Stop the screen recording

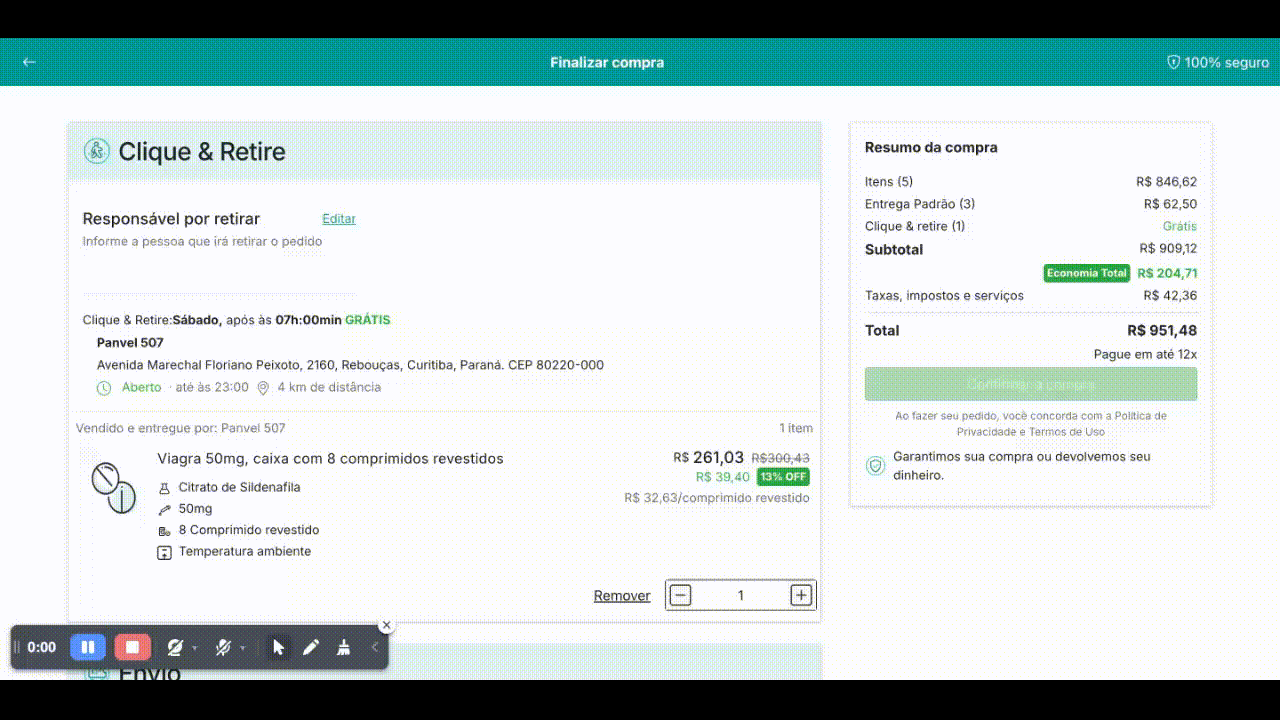(x=132, y=647)
